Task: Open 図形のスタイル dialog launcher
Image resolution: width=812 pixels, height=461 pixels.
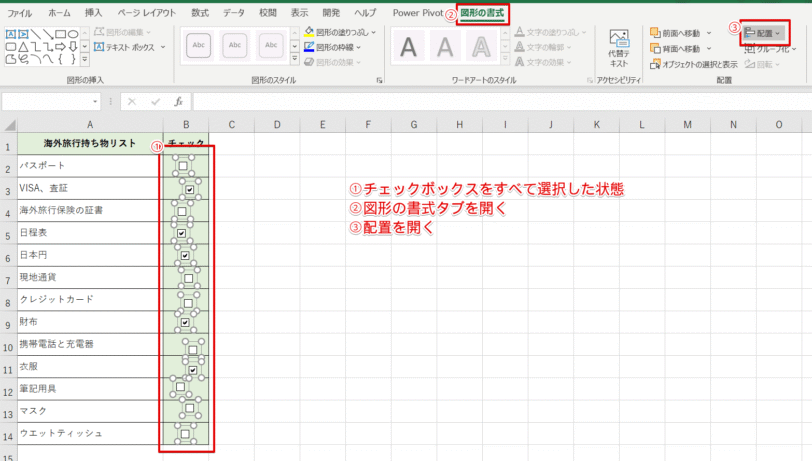Action: (x=380, y=80)
